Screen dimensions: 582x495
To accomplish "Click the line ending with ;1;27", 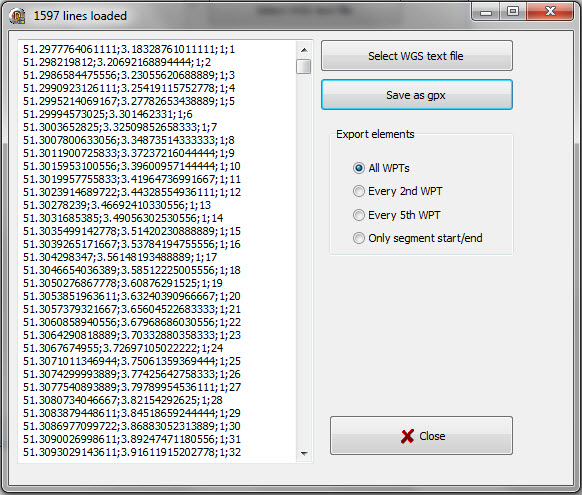I will pos(132,387).
